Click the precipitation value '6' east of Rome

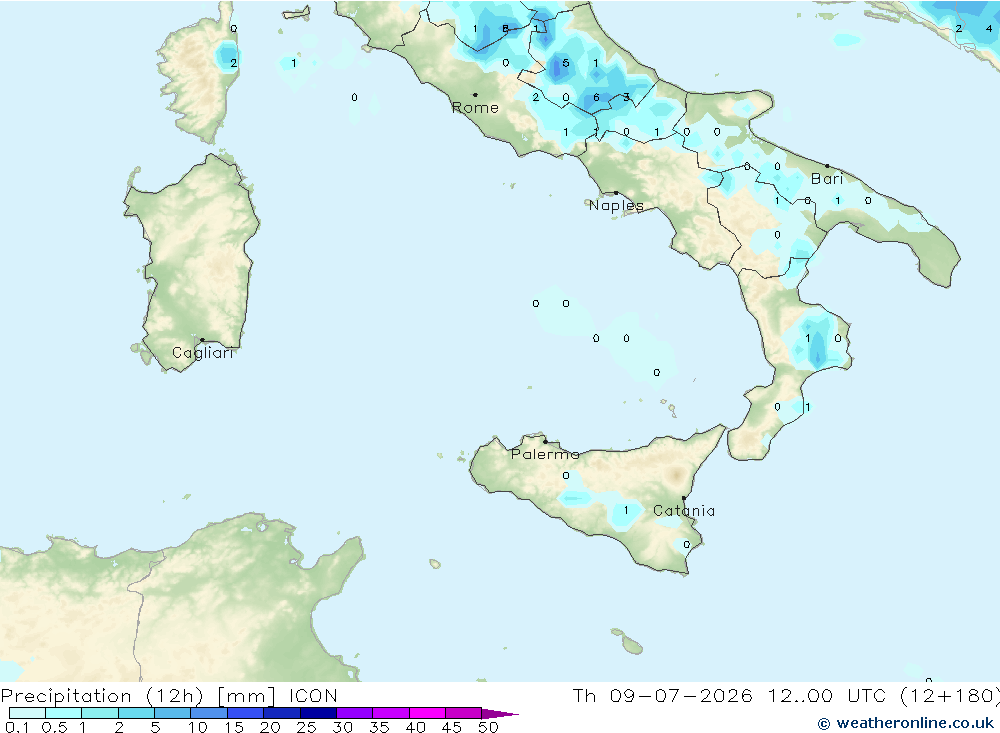[596, 98]
